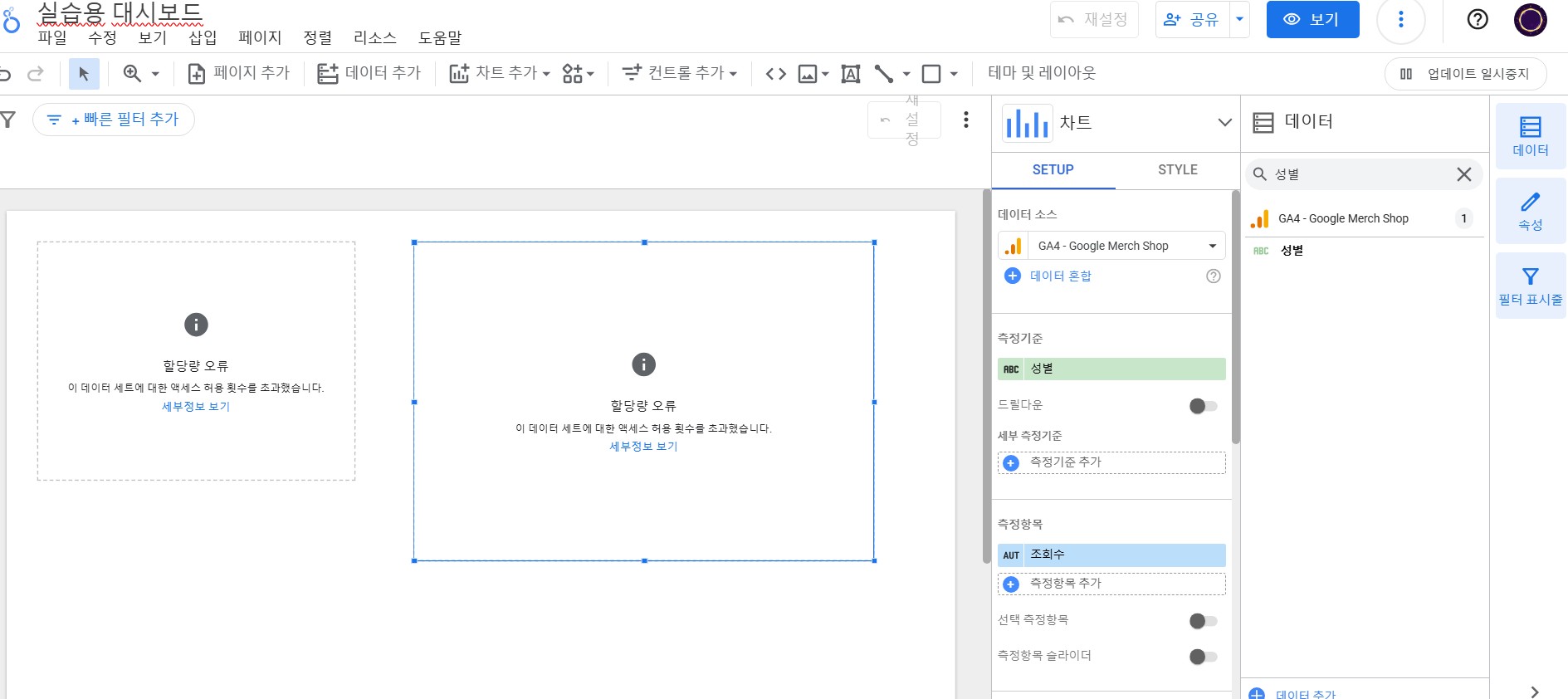The width and height of the screenshot is (1568, 699).
Task: Collapse side panel chevron at bottom right
Action: [x=1534, y=692]
